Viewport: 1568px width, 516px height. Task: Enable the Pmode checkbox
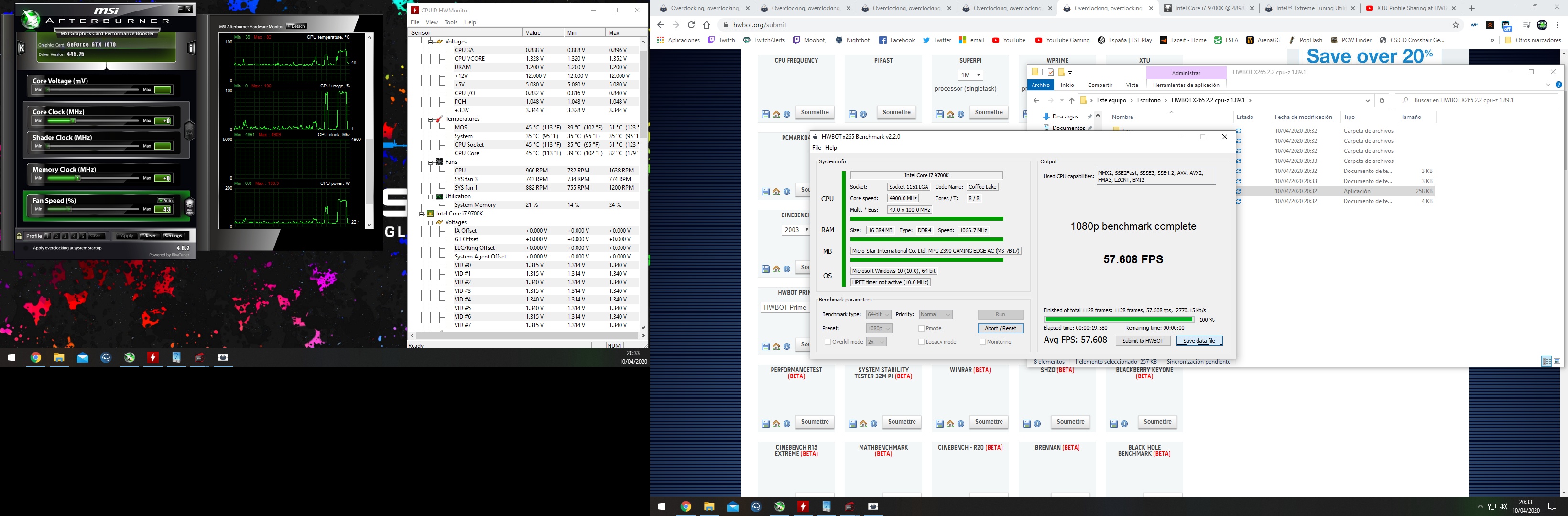click(x=921, y=329)
